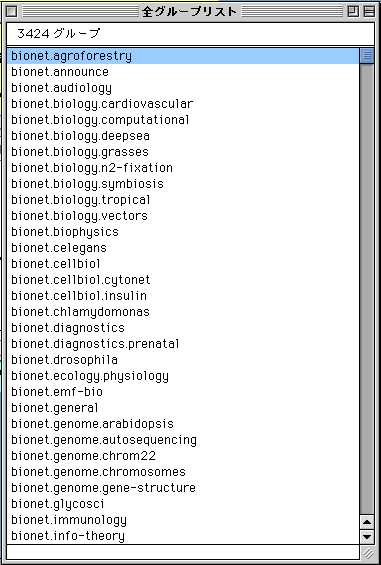This screenshot has width=381, height=565.
Task: Choose bionet.genome.chrom22 entry
Action: pyautogui.click(x=183, y=456)
